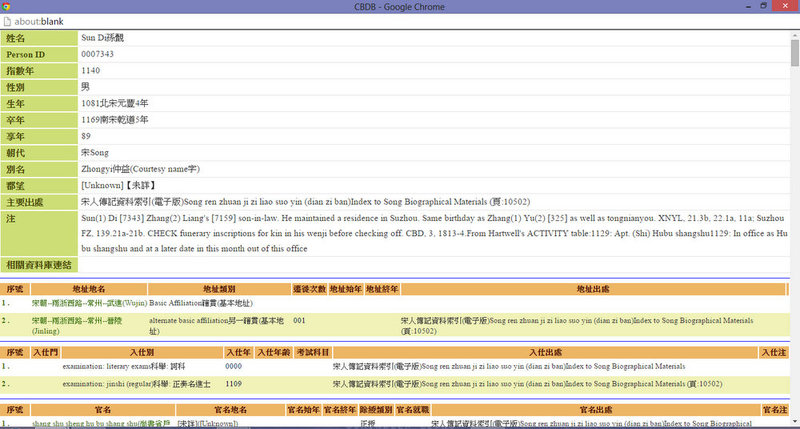Click birth year value 1081
800x429 pixels.
[x=115, y=103]
